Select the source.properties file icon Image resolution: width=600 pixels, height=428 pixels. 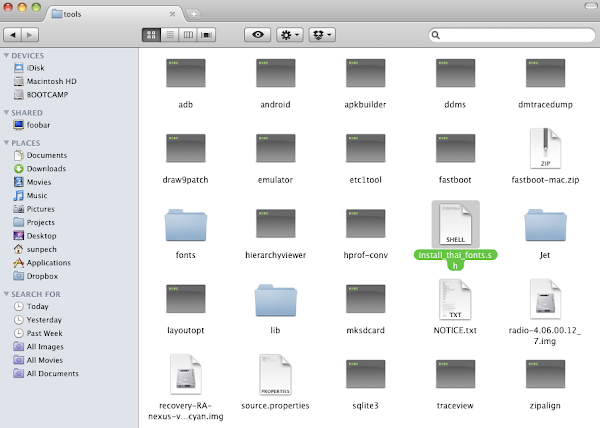276,374
